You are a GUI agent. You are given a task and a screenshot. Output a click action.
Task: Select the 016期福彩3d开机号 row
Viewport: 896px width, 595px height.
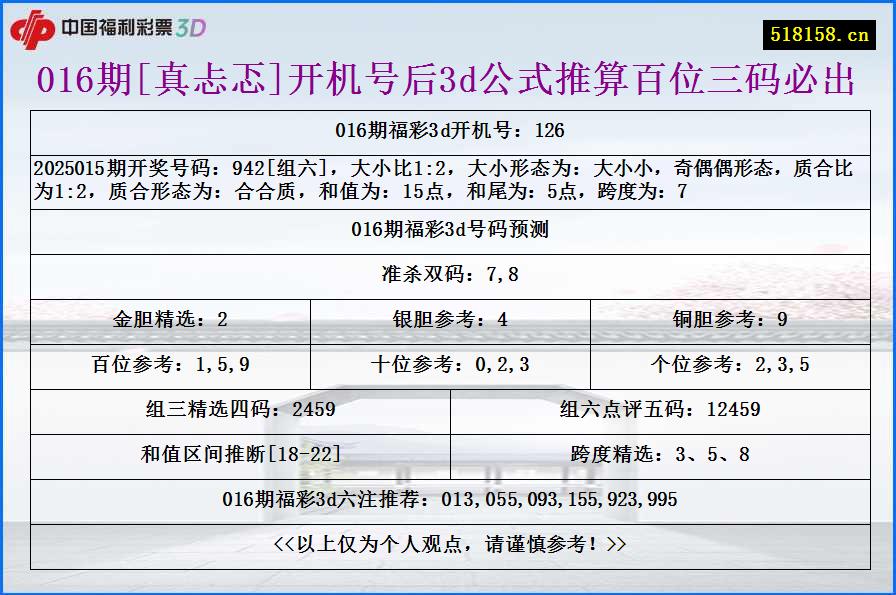448,129
